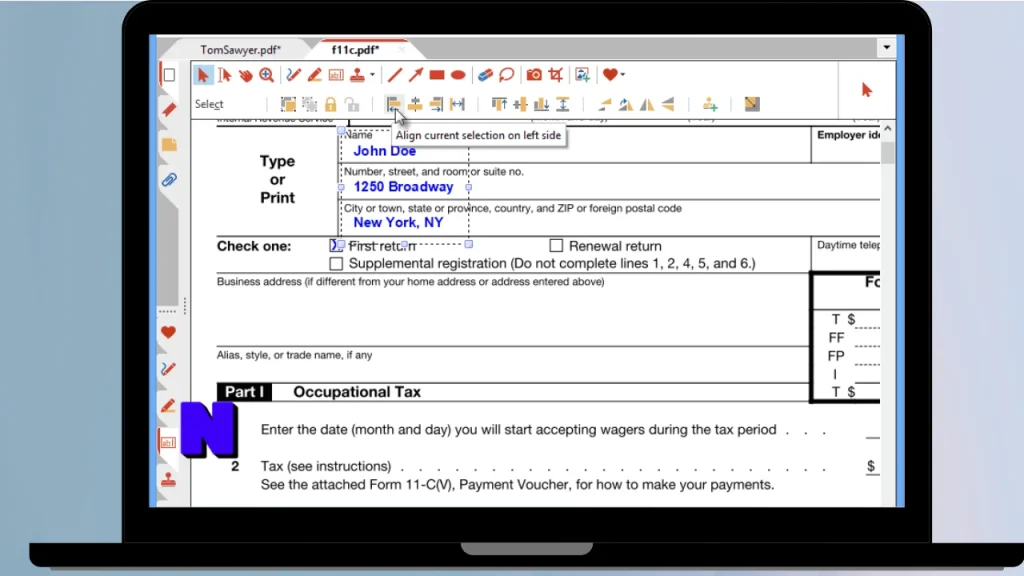This screenshot has height=576, width=1024.
Task: Click the Ungroup objects icon
Action: 310,104
